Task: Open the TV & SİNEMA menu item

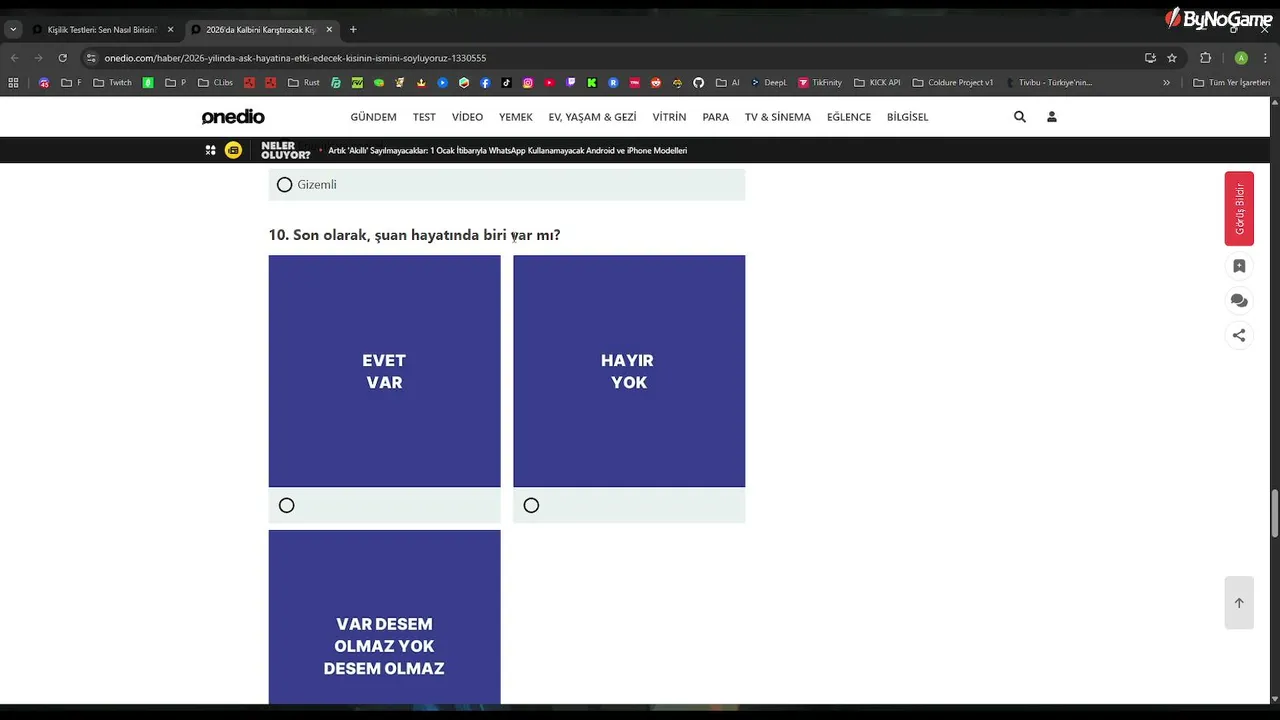Action: pyautogui.click(x=778, y=117)
